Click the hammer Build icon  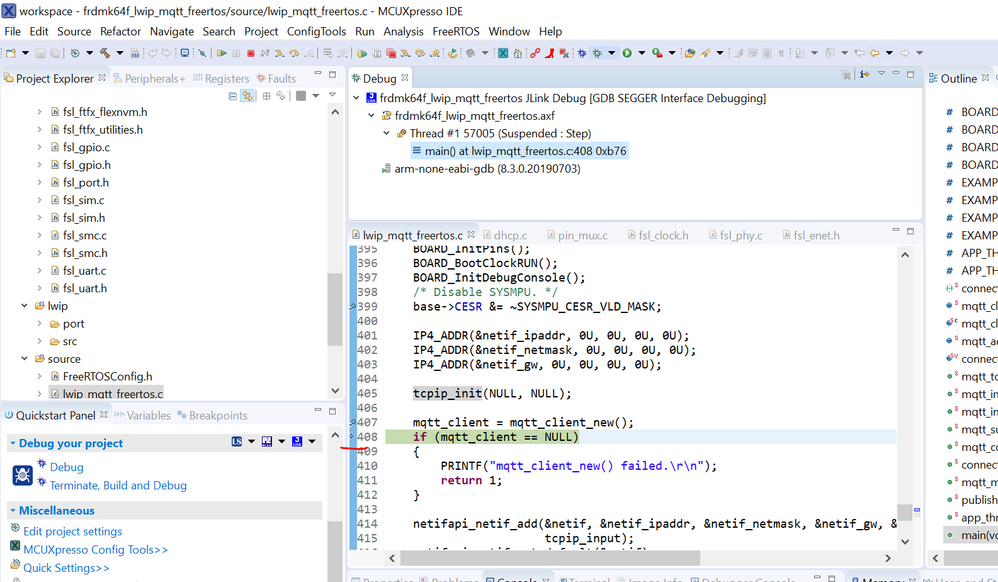[104, 53]
